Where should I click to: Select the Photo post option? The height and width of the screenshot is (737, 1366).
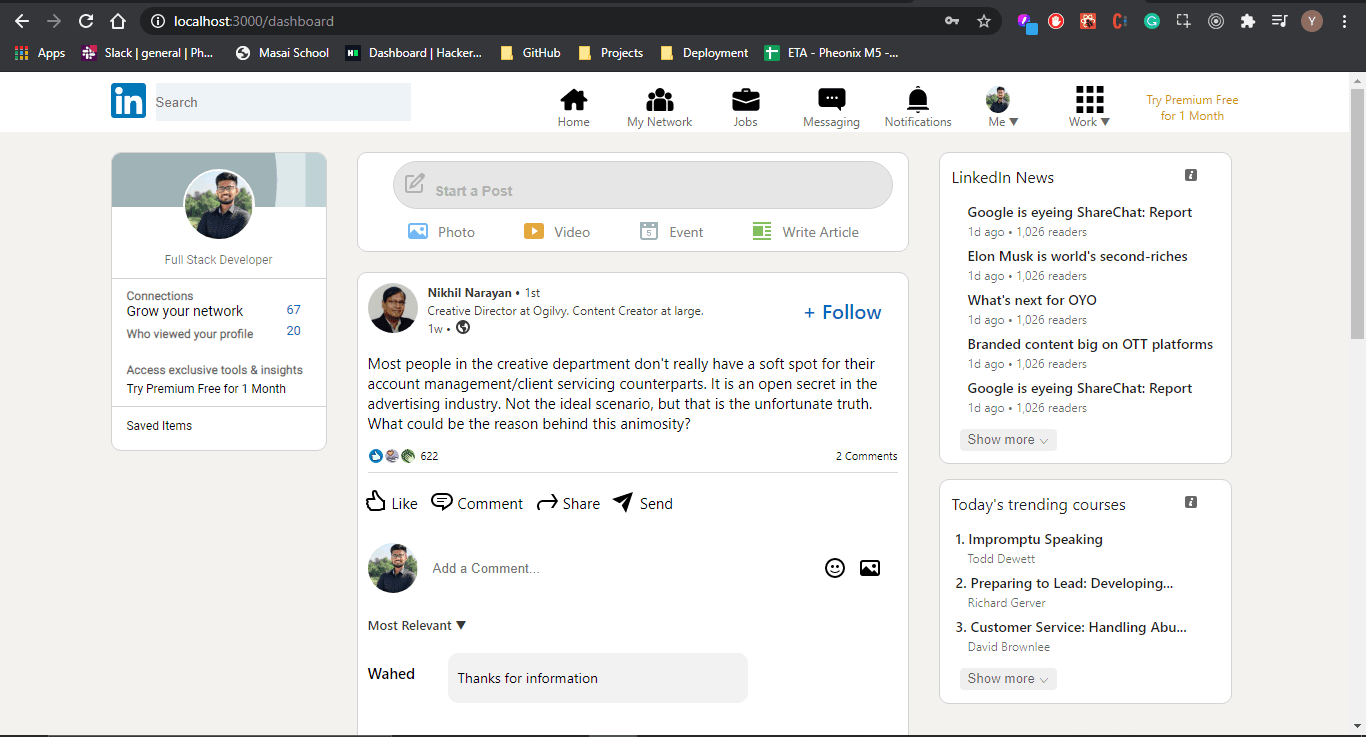point(441,232)
